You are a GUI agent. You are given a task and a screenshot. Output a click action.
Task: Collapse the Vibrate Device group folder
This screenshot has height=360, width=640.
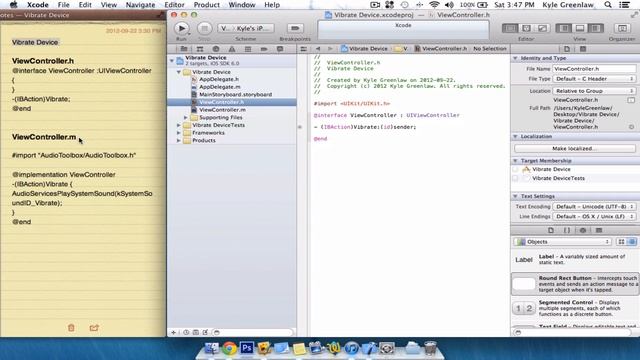(x=179, y=72)
